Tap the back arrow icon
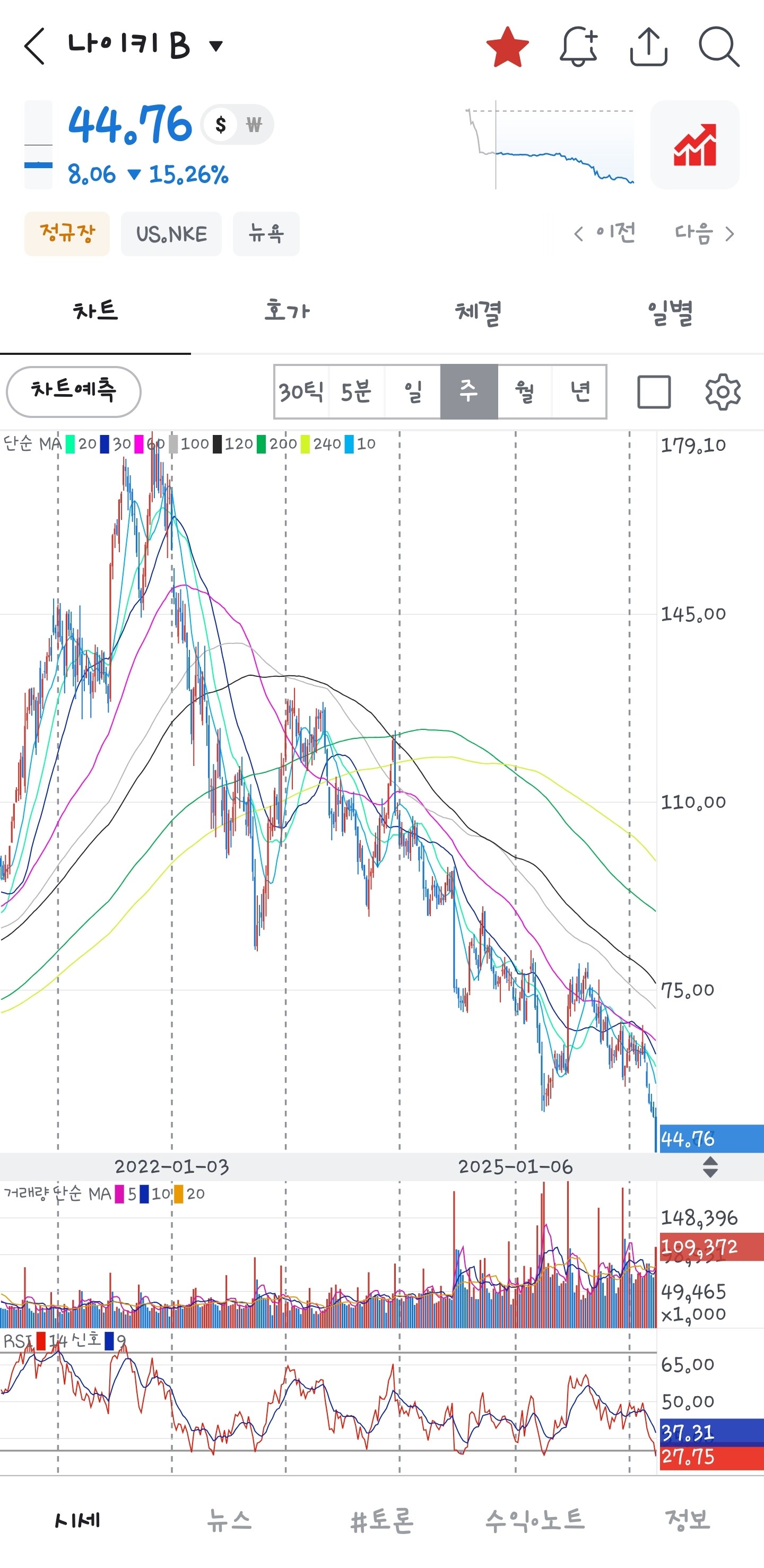Viewport: 764px width, 1568px height. pyautogui.click(x=34, y=46)
